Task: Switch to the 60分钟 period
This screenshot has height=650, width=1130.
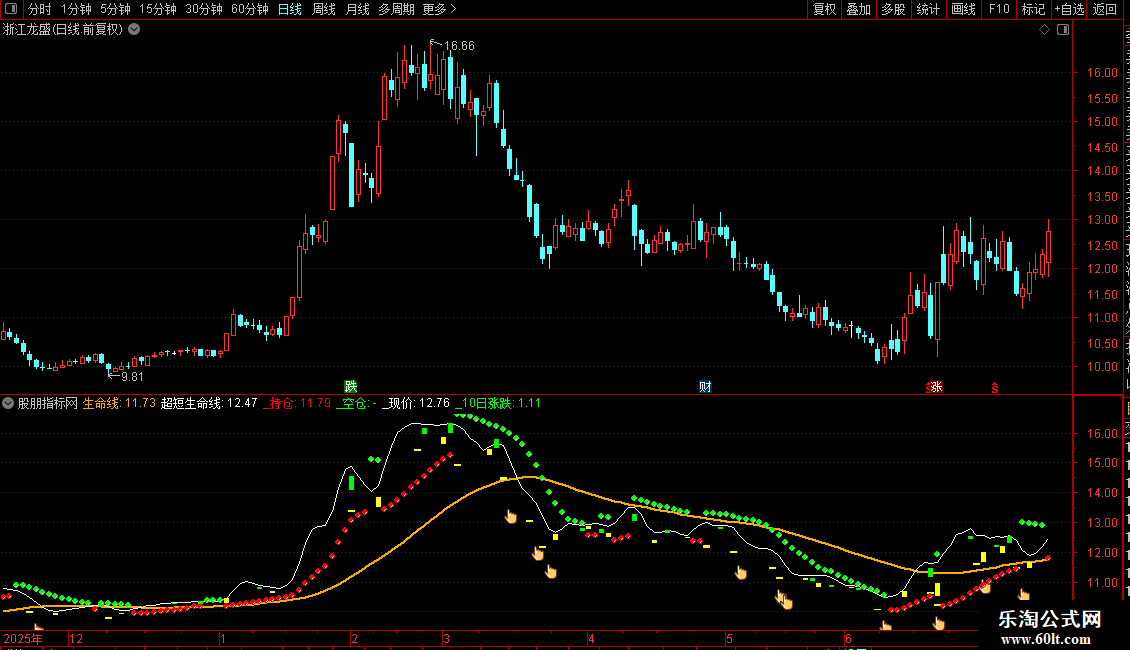Action: [x=250, y=9]
